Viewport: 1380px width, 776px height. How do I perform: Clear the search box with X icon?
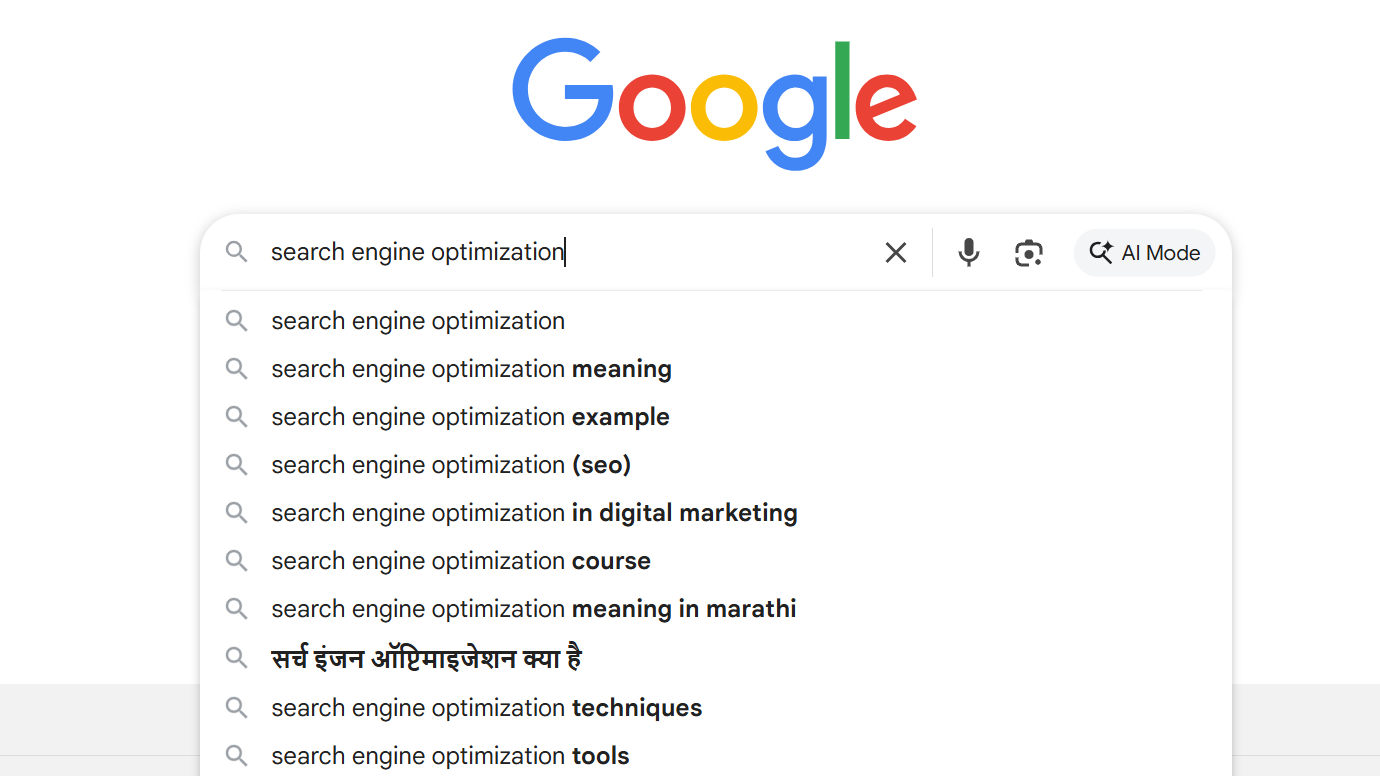895,252
